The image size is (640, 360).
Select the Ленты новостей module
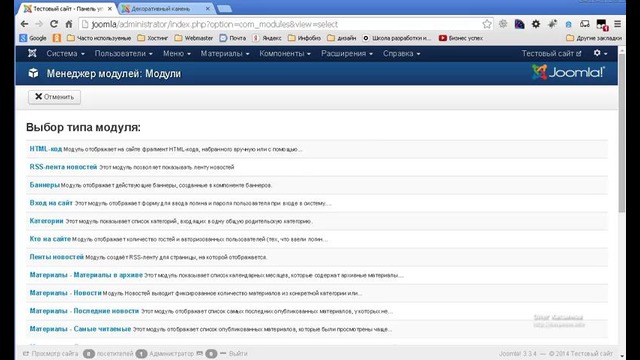pos(56,257)
